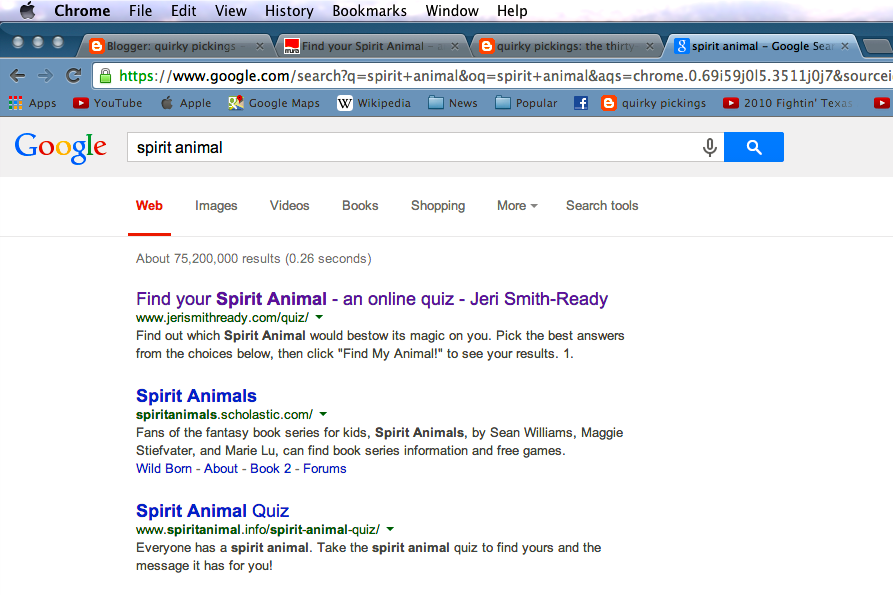Open the YouTube bookmark
The image size is (893, 595).
coord(108,103)
